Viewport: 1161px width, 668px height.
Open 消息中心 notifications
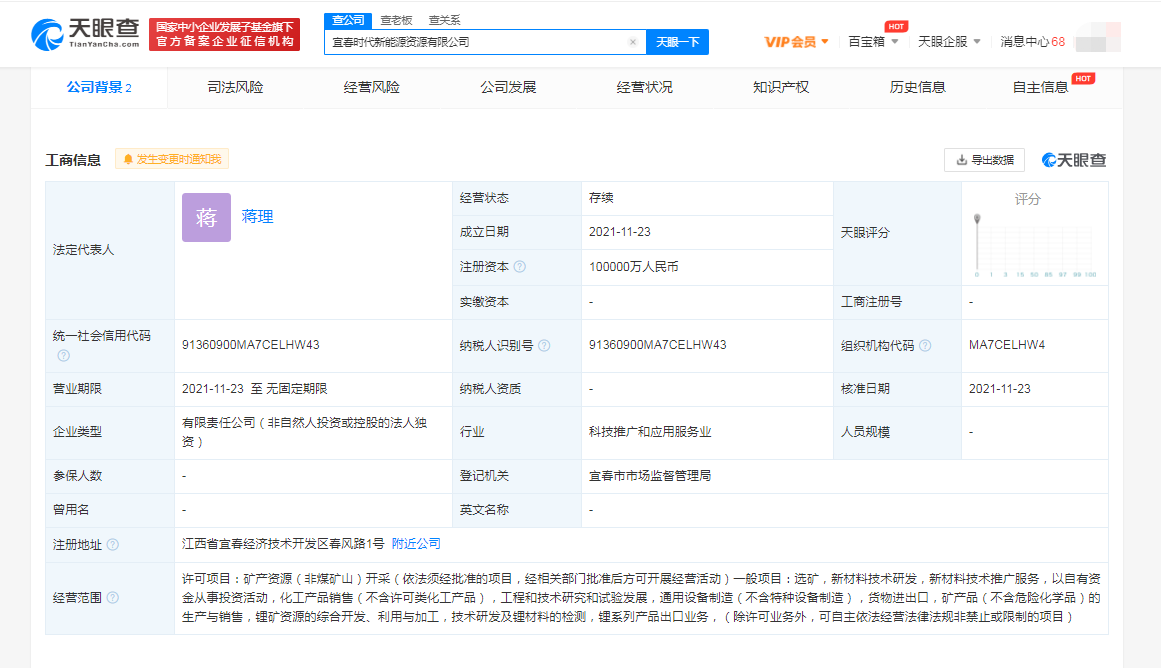[x=1032, y=42]
